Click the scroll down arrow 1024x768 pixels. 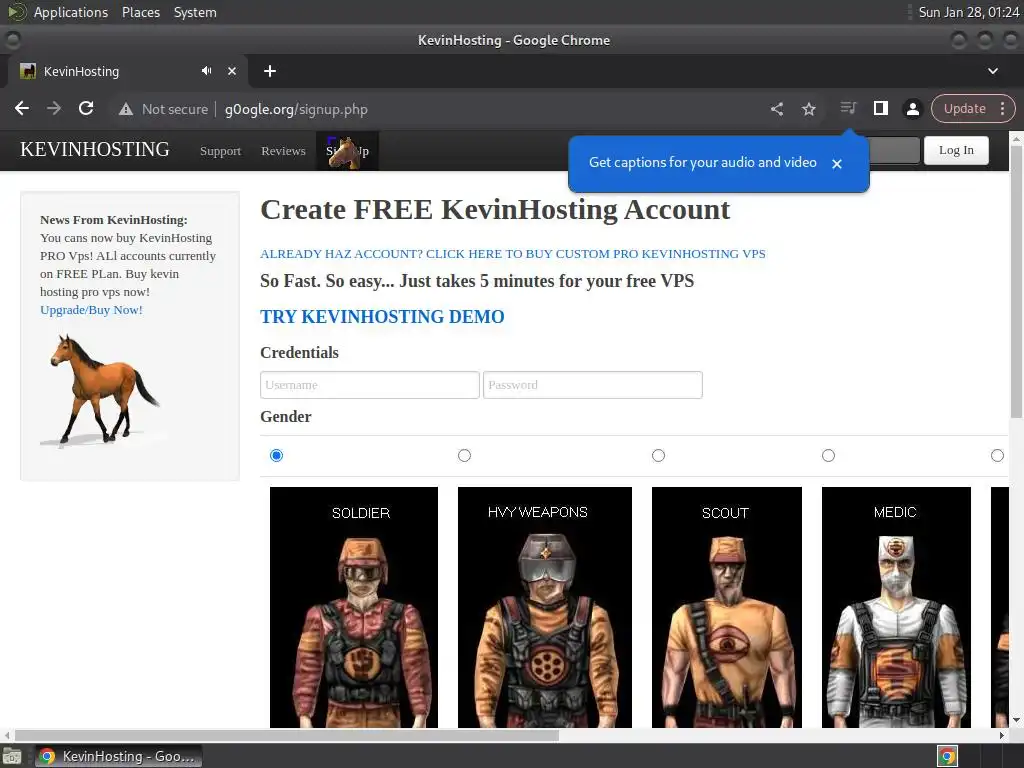(1016, 720)
